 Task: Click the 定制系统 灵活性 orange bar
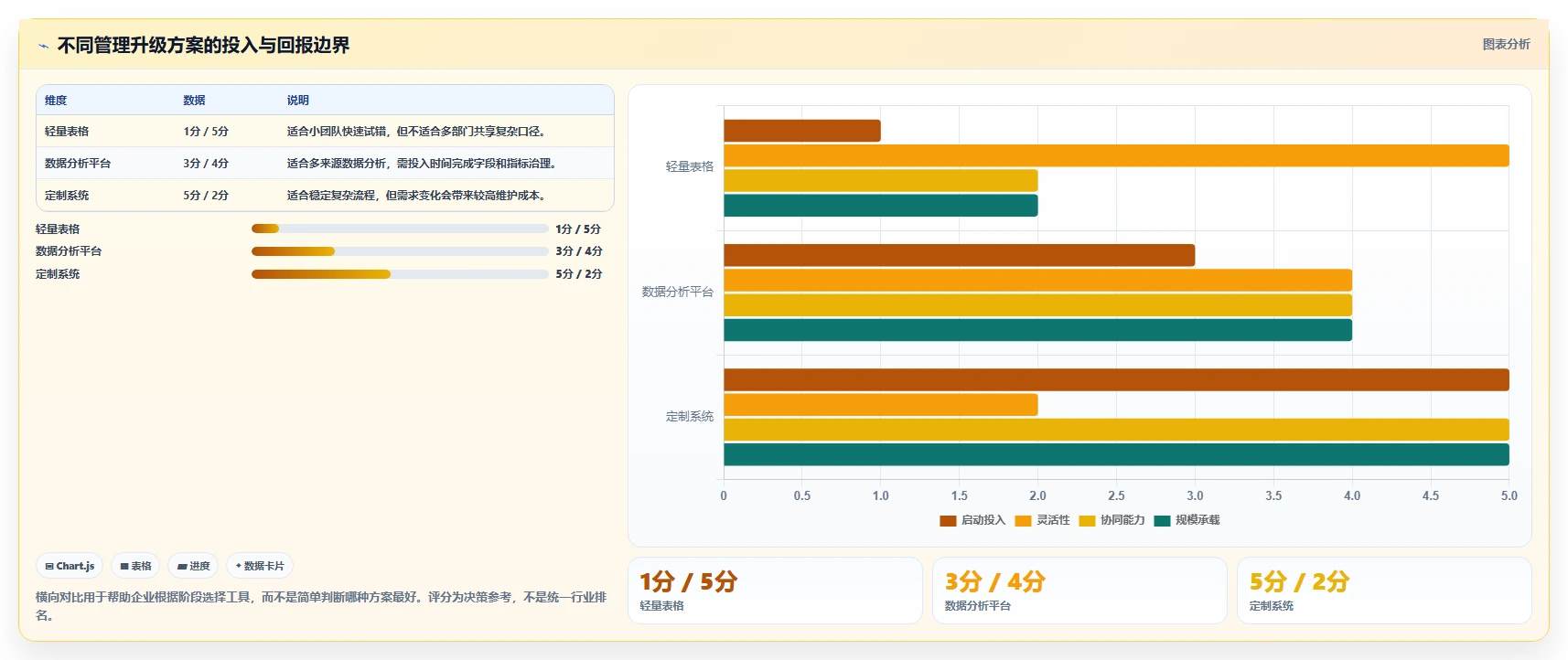pos(881,405)
